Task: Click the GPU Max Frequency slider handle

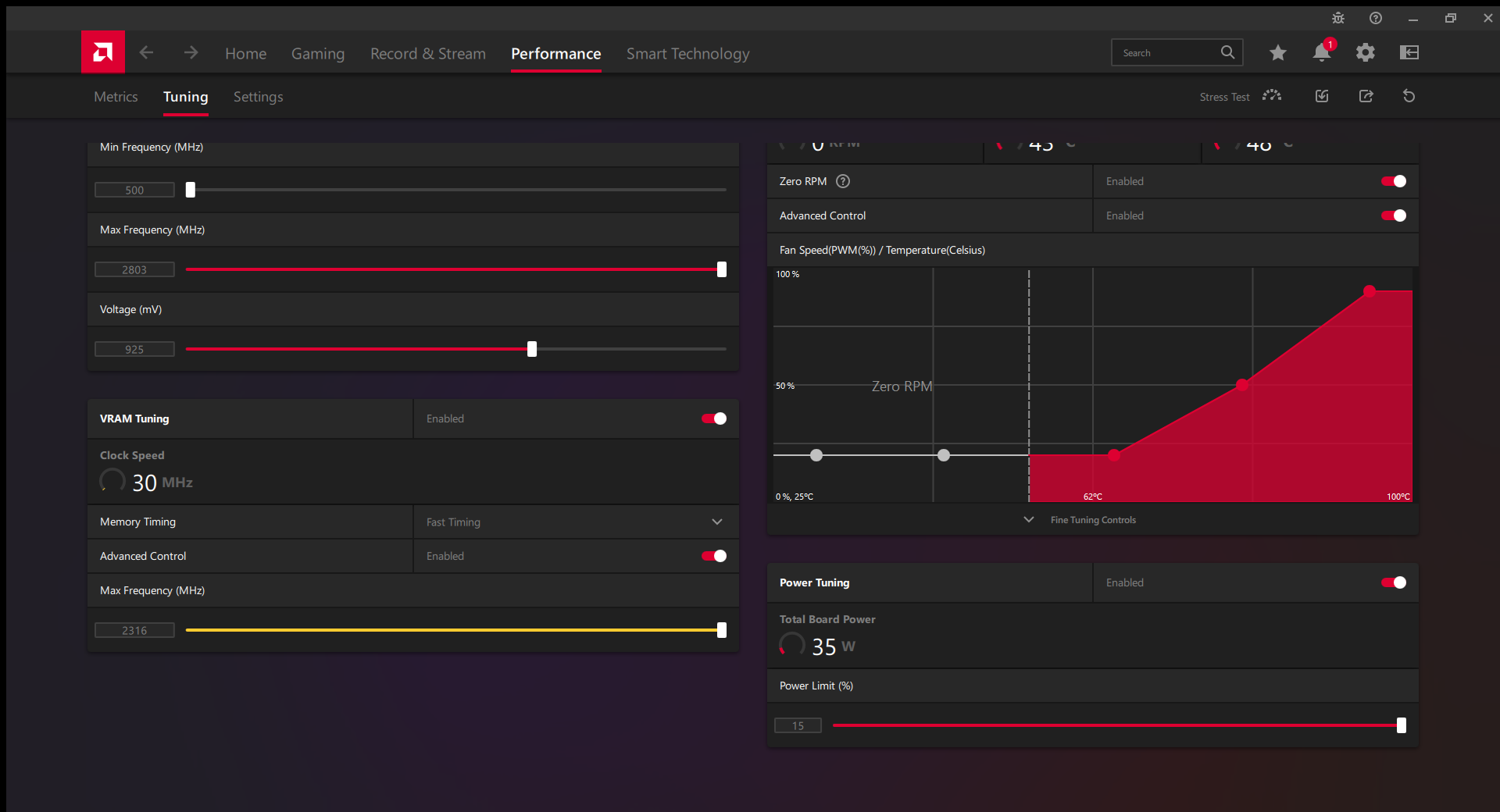Action: (x=722, y=269)
